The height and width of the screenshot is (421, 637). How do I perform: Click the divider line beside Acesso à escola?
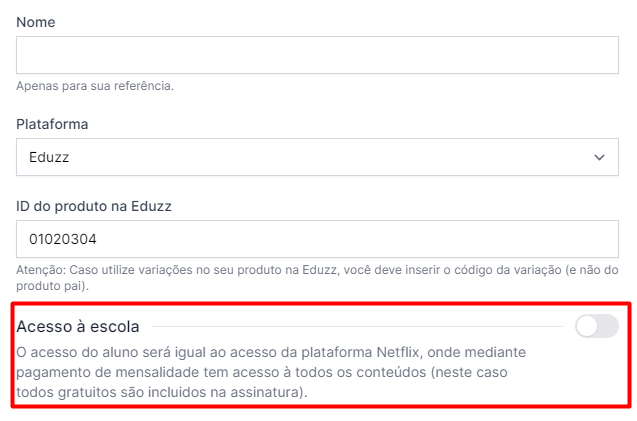pyautogui.click(x=358, y=326)
